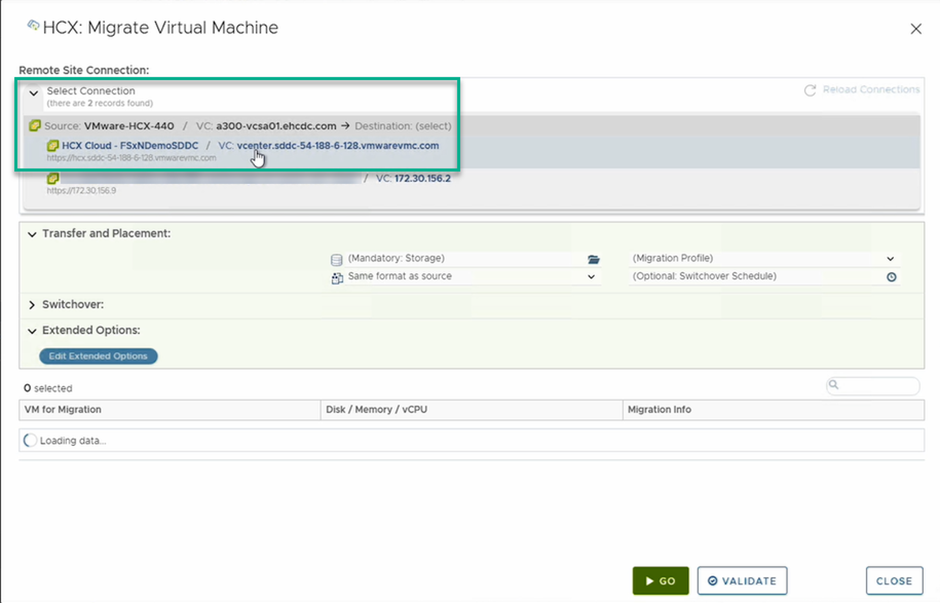The image size is (940, 603).
Task: Click the CLOSE button
Action: click(894, 581)
